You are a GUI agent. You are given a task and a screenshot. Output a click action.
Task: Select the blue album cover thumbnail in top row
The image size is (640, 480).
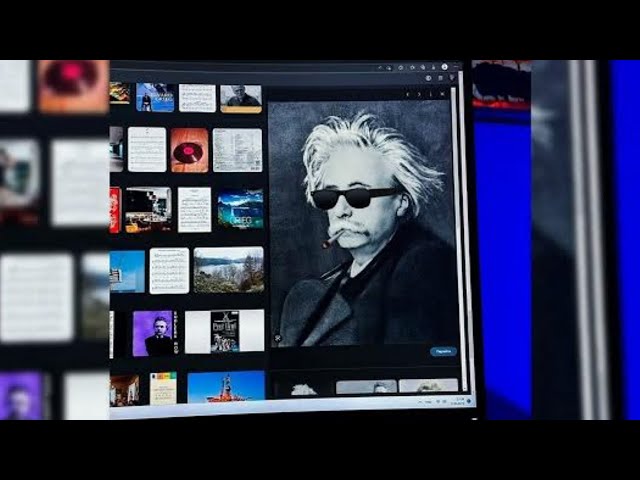155,97
